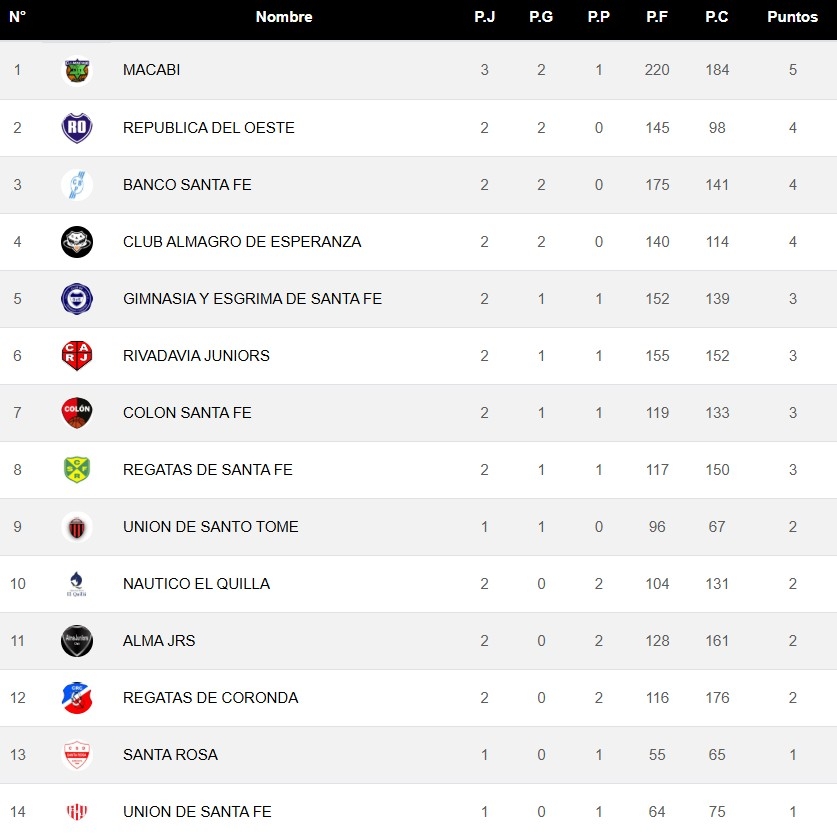Click the P.F column header
The image size is (837, 838).
(657, 17)
